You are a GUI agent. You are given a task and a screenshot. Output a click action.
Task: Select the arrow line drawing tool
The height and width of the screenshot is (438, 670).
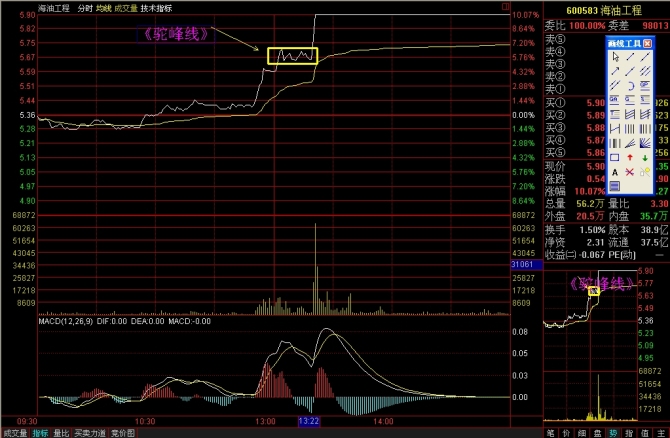(614, 71)
